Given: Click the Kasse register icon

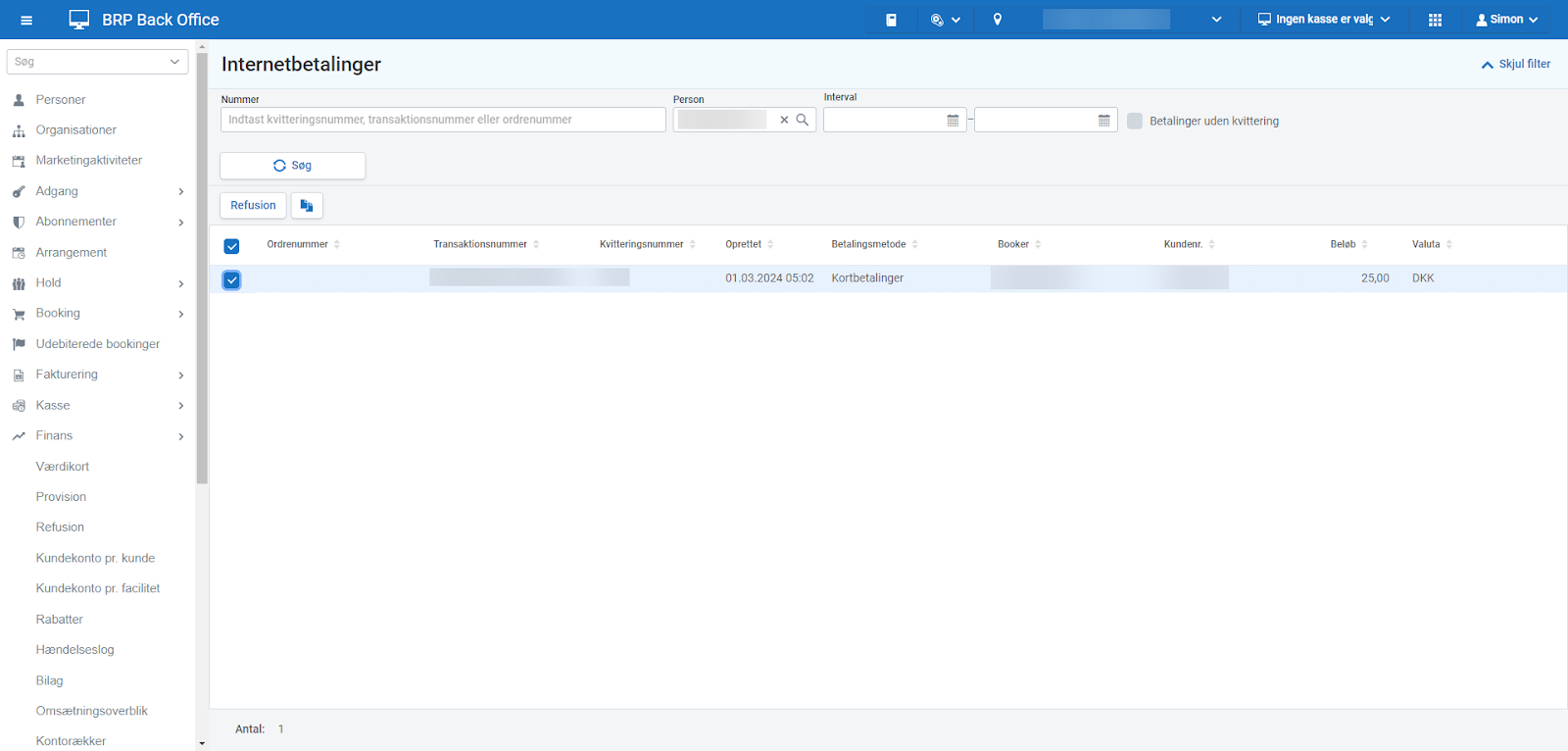Looking at the screenshot, I should tap(19, 406).
